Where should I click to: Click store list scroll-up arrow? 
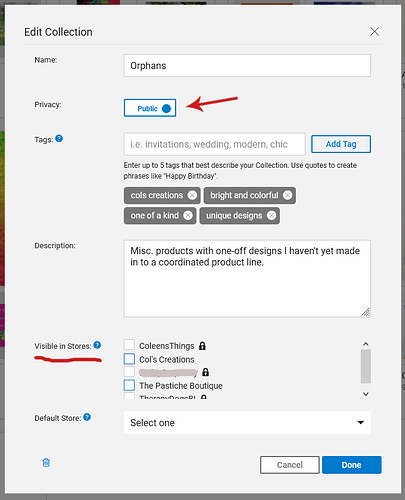[x=366, y=344]
